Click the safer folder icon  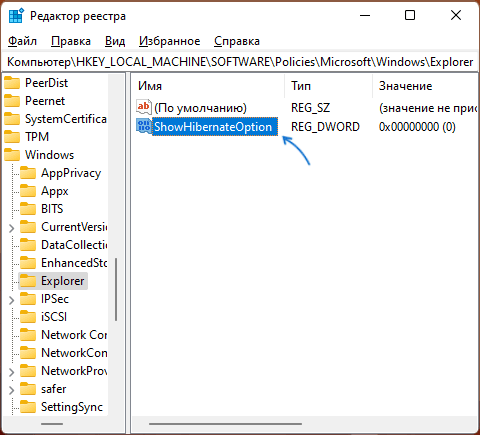[x=28, y=389]
